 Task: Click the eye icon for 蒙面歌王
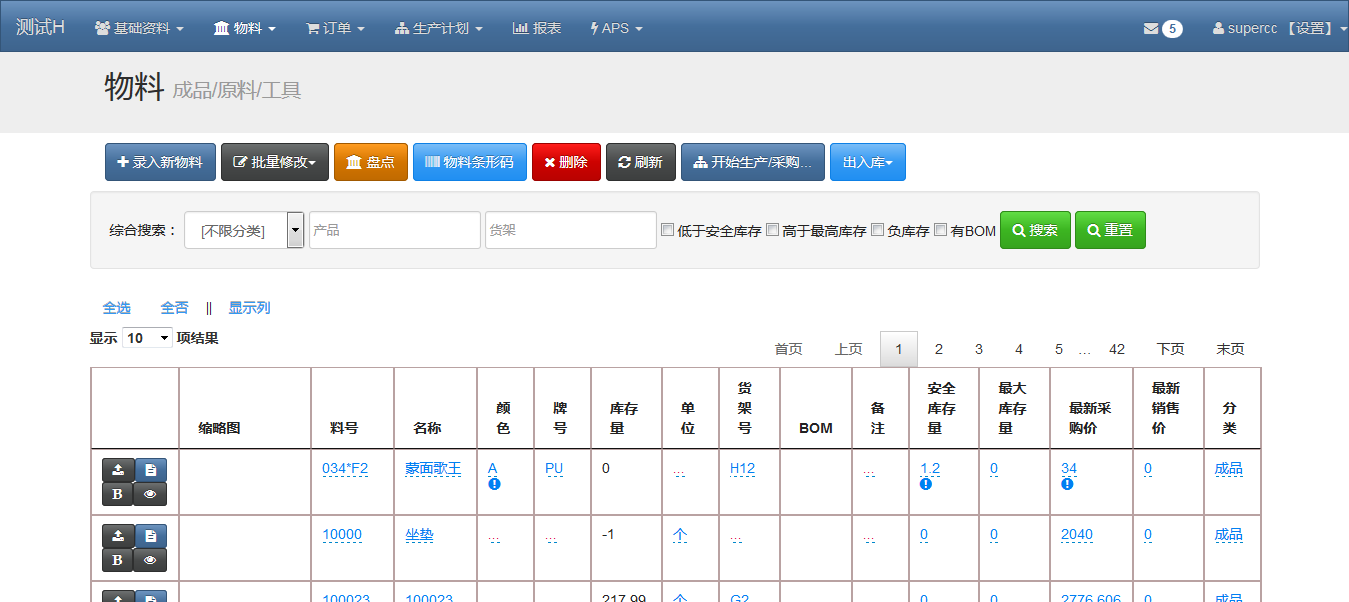[150, 494]
